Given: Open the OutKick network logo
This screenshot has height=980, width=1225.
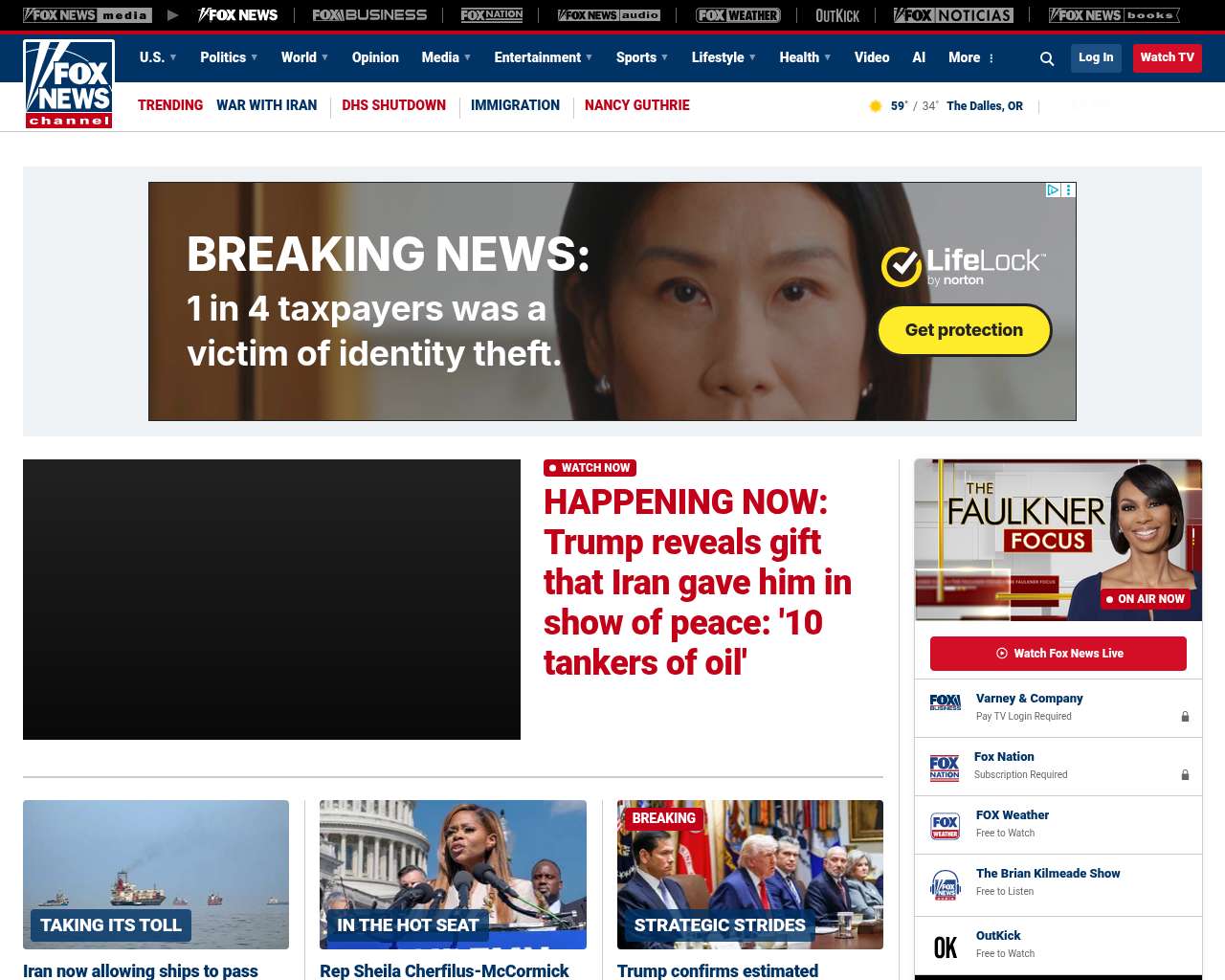Looking at the screenshot, I should (837, 15).
